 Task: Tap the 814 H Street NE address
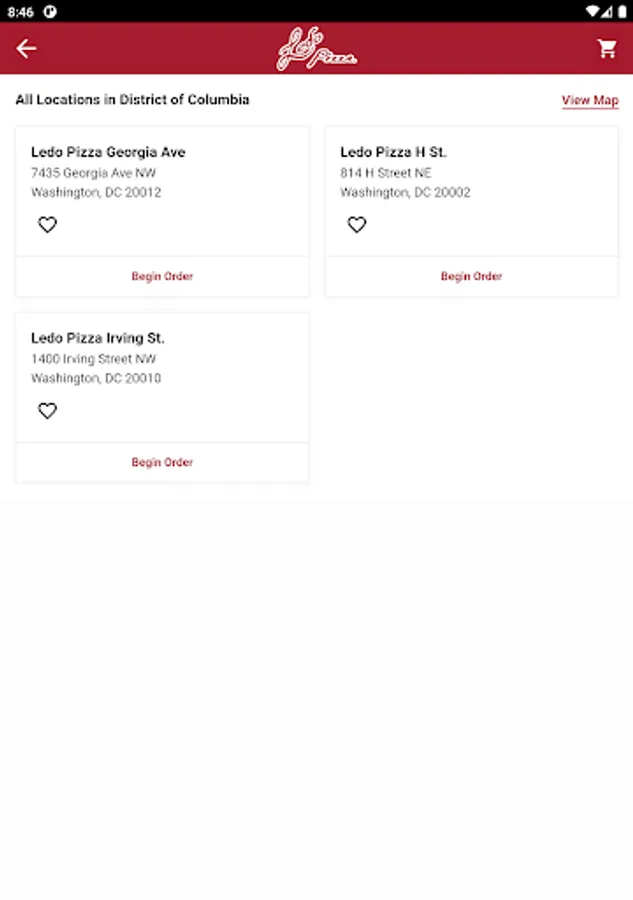(386, 173)
